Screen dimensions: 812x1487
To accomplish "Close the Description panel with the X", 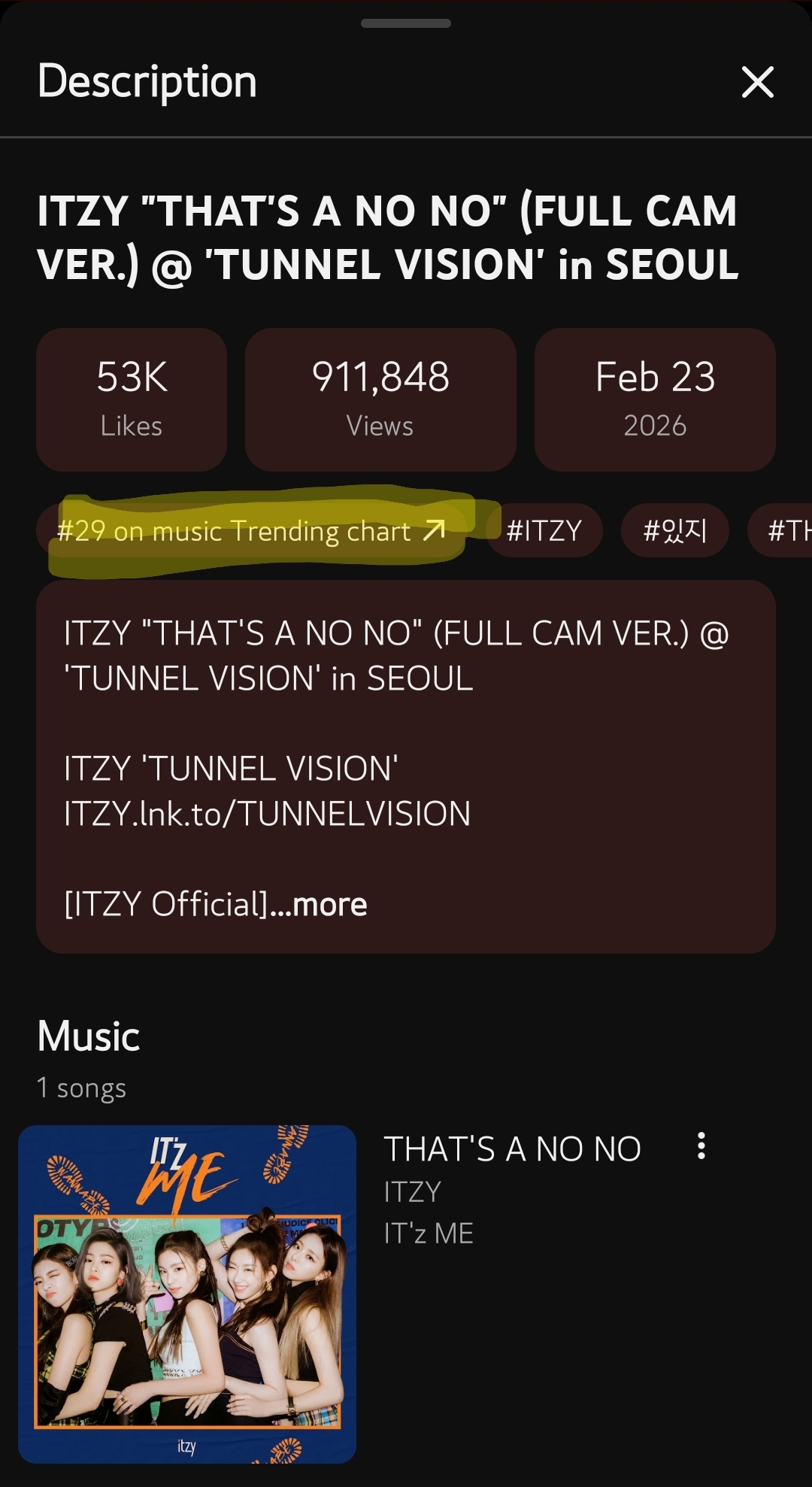I will point(758,83).
